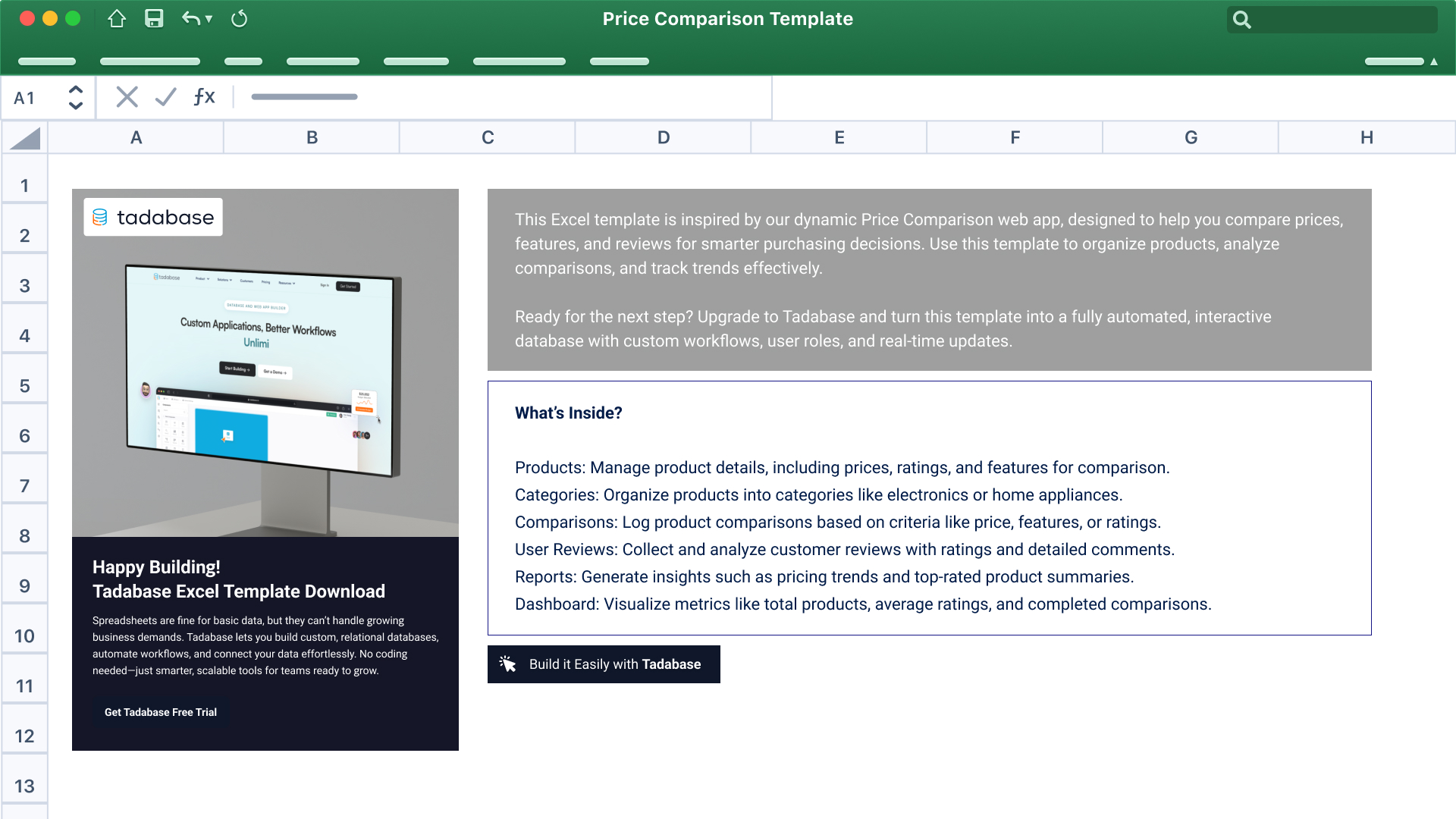
Task: Click Tadabase Excel Template Download heading
Action: pyautogui.click(x=239, y=591)
